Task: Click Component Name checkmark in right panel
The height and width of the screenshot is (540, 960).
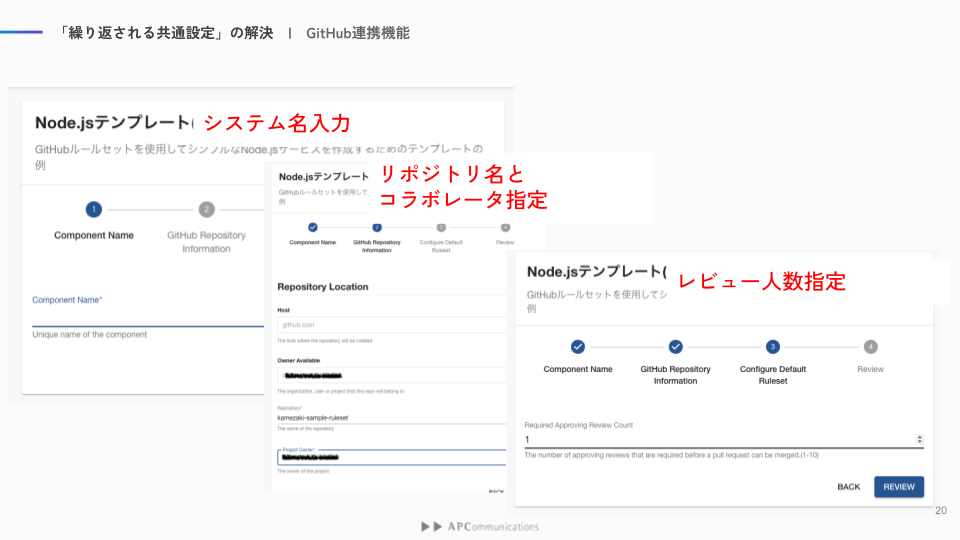Action: click(x=577, y=347)
